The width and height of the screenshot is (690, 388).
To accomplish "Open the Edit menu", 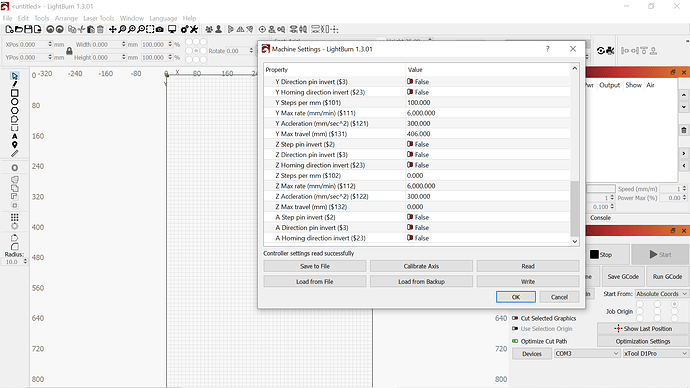I will tap(23, 18).
